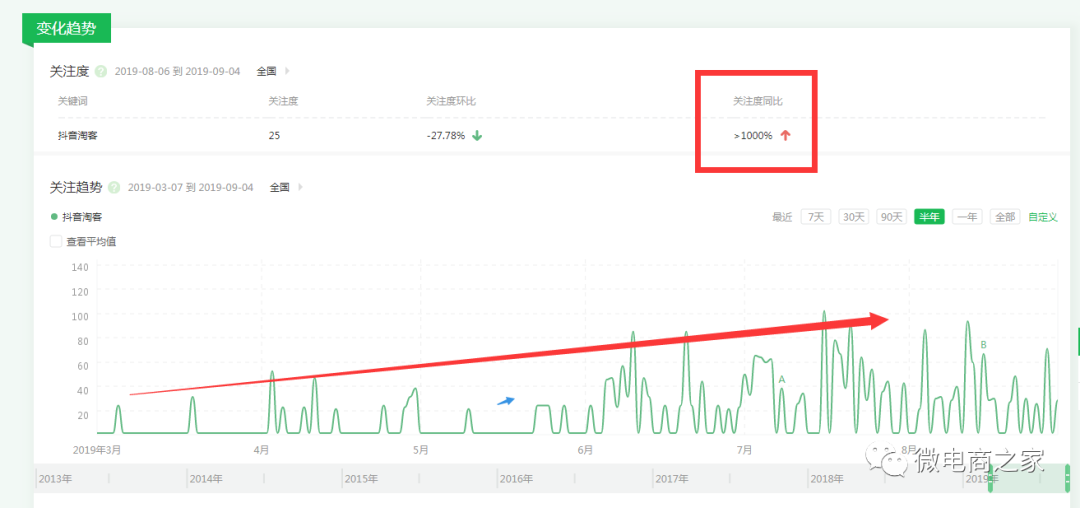Screen dimensions: 1080x508
Task: Expand the 全国 region selector in 关注度 row
Action: 273,71
